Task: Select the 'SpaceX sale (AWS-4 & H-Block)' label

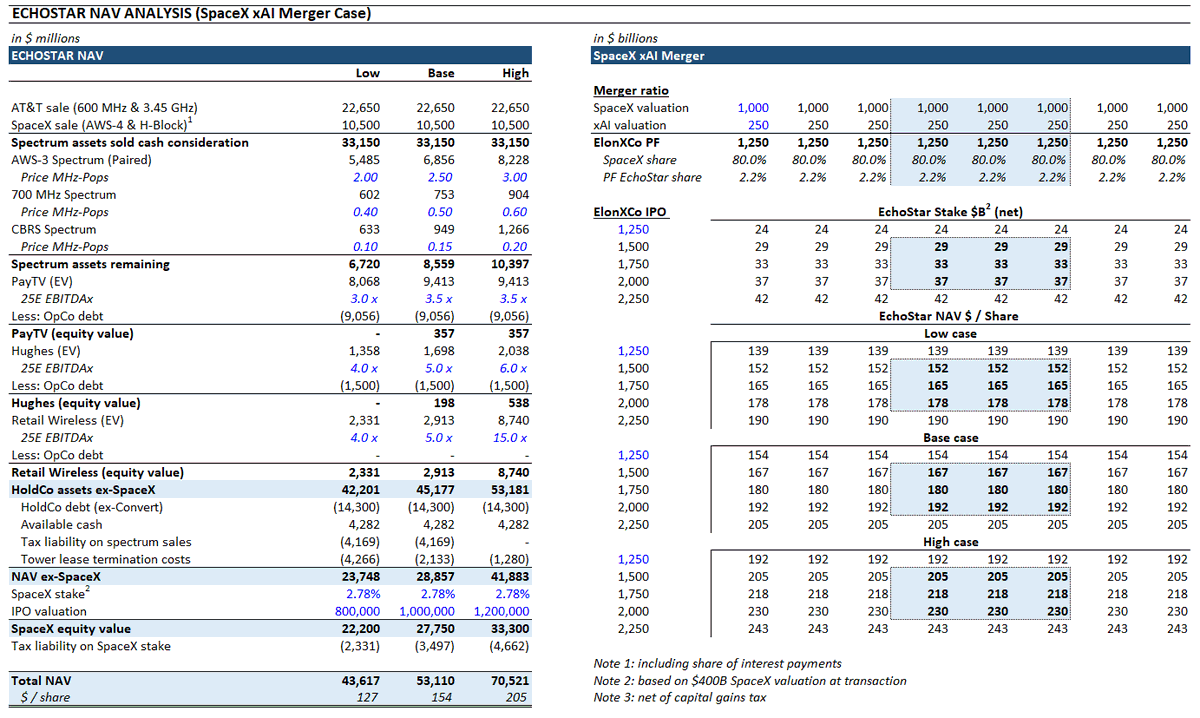Action: pyautogui.click(x=100, y=125)
